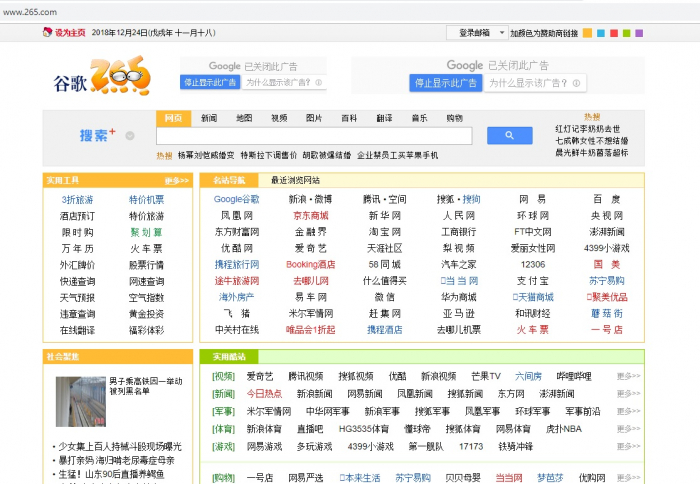Viewport: 700px width, 484px height.
Task: Open the 淘宝网 link
Action: 385,232
